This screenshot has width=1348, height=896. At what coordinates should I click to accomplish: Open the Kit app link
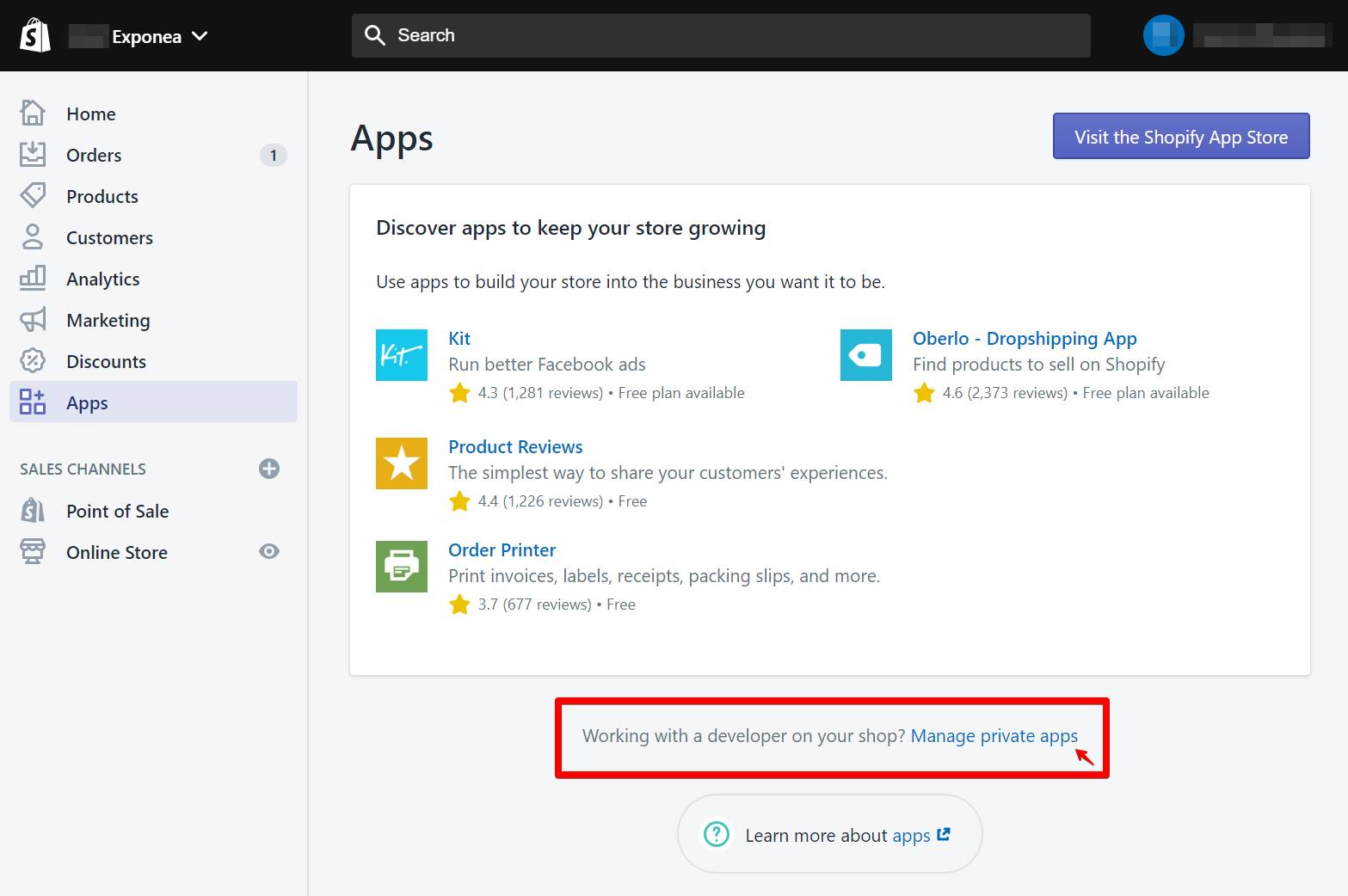tap(459, 338)
